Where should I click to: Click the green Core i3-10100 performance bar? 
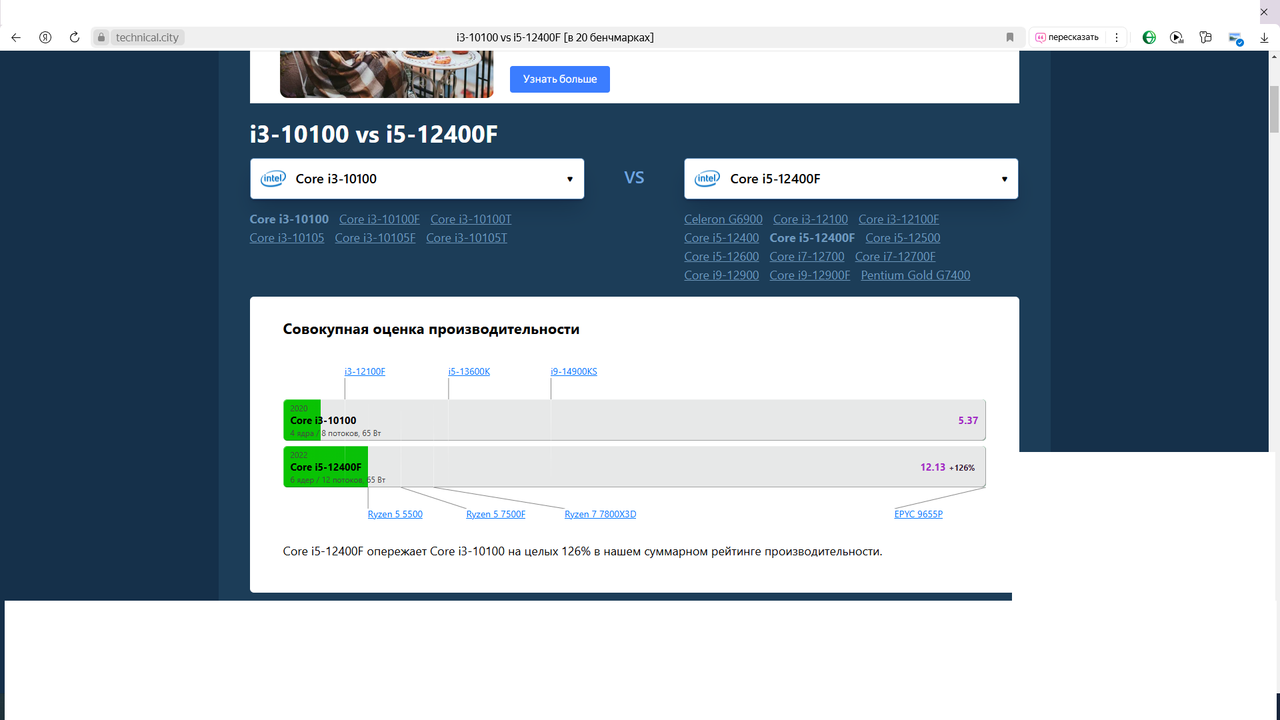[302, 420]
